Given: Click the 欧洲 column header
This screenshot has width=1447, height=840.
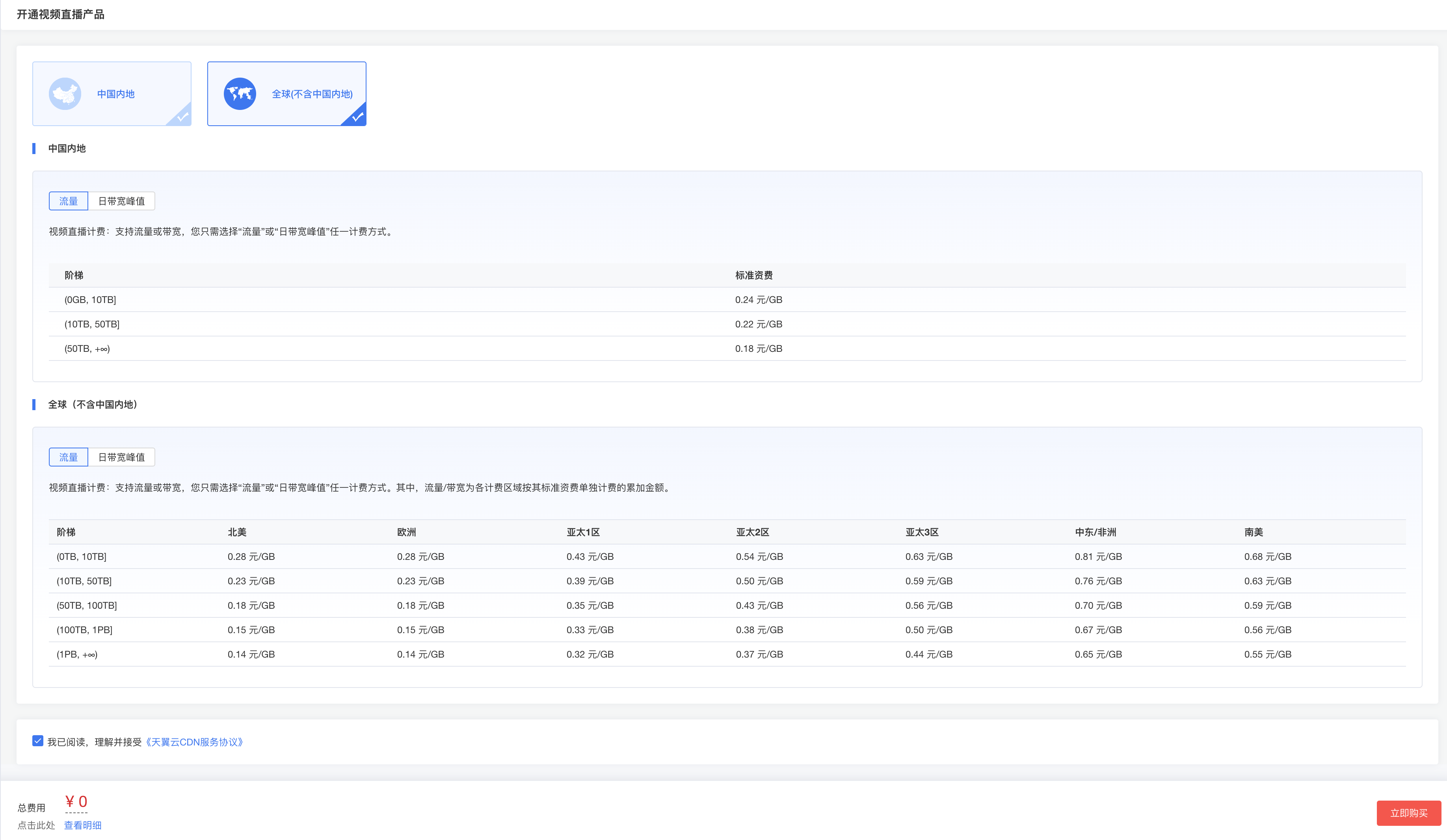Looking at the screenshot, I should point(407,532).
